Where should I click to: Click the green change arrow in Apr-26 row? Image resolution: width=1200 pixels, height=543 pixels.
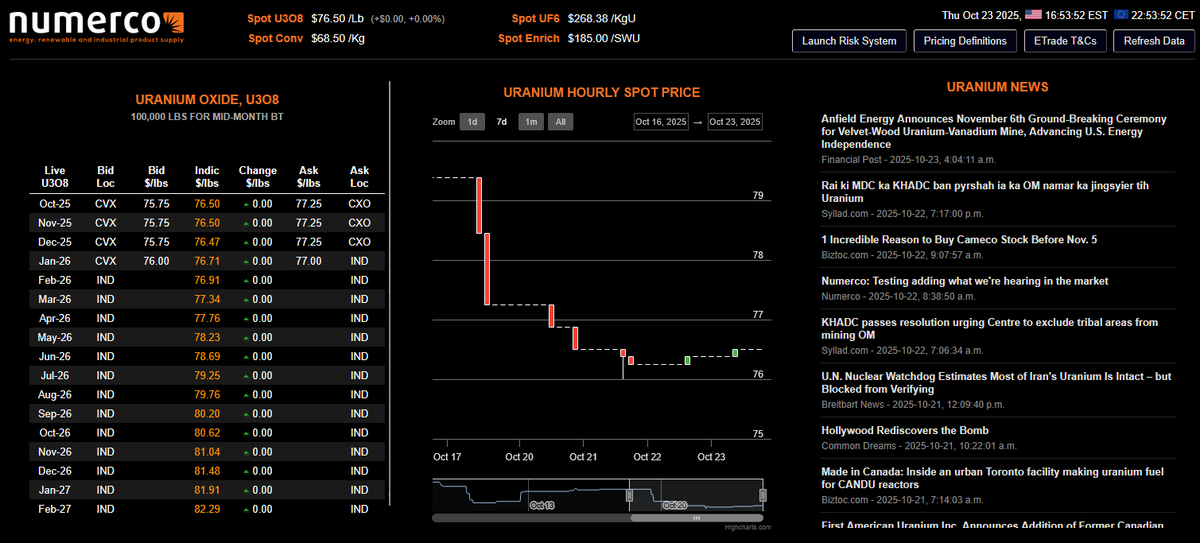[246, 319]
